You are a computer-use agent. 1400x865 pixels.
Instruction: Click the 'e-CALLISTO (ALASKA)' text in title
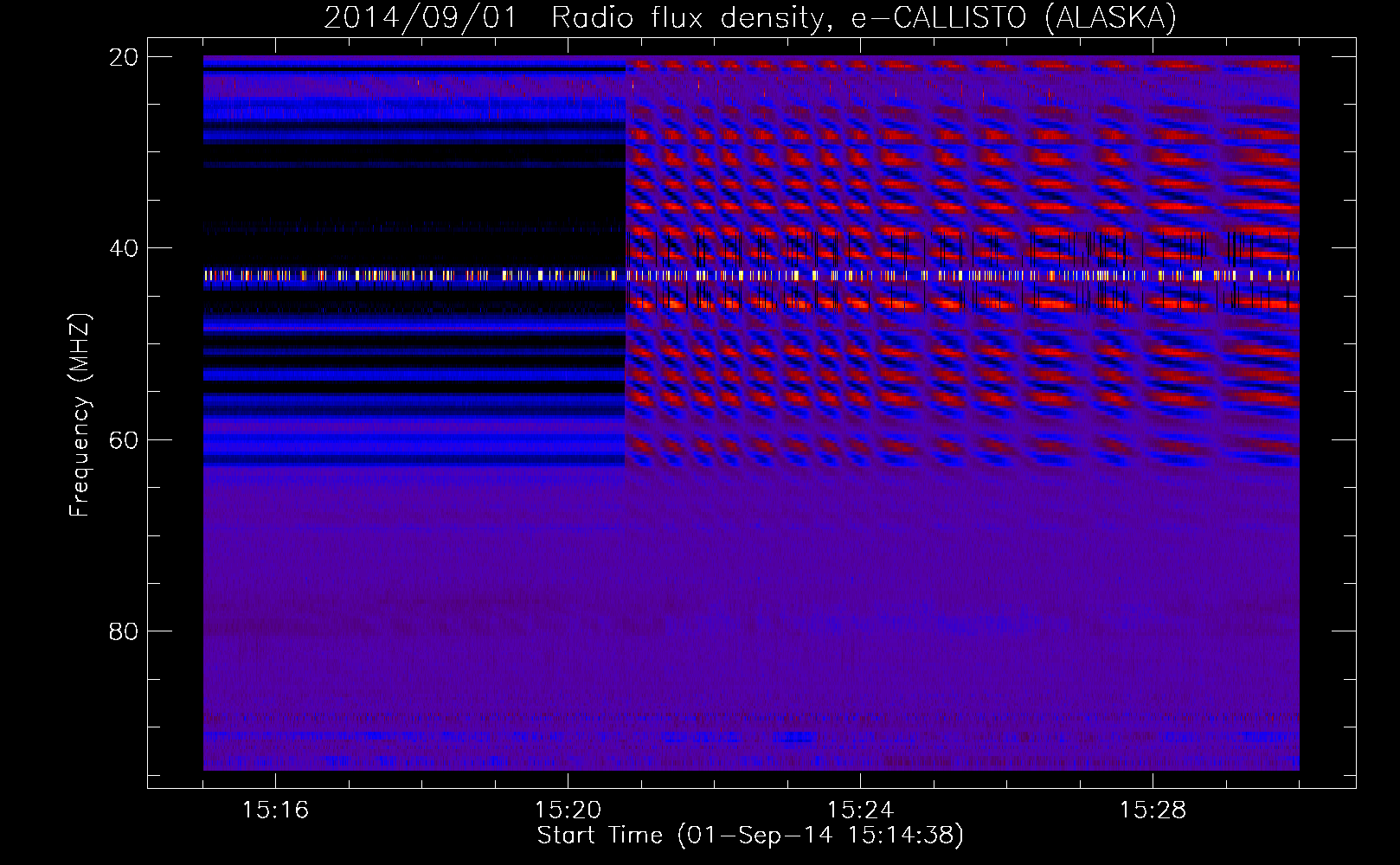click(x=1014, y=17)
